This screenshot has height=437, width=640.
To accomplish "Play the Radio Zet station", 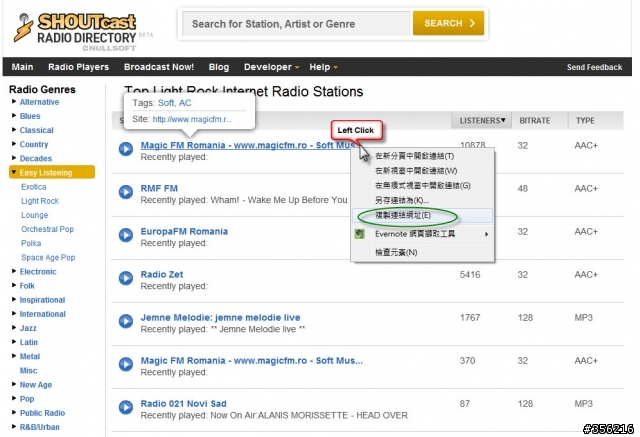I will (x=126, y=278).
